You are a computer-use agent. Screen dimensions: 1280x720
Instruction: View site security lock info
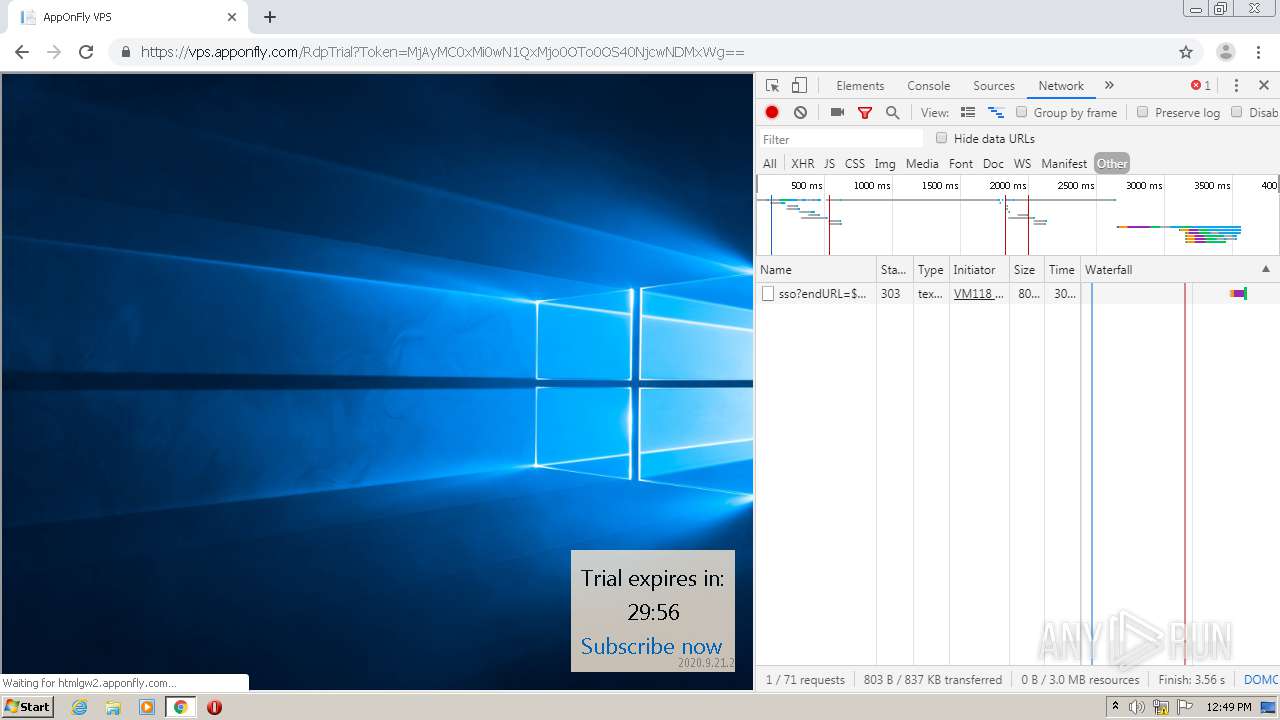126,52
